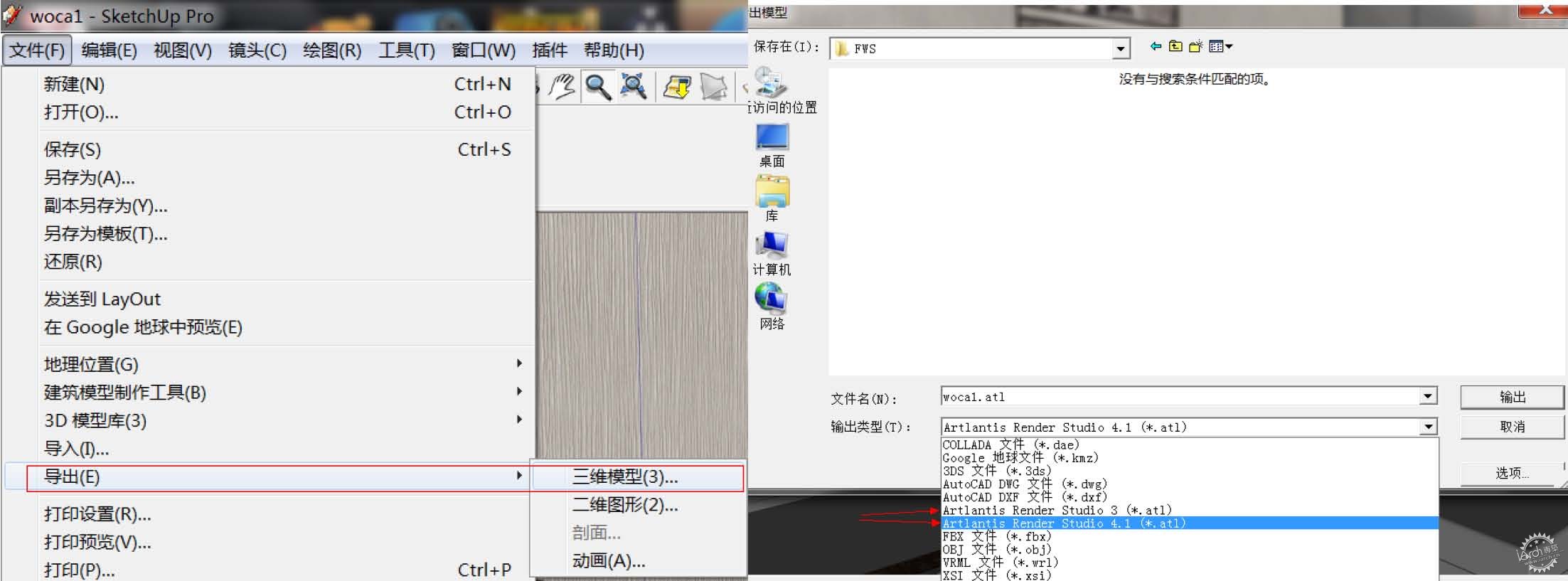Click the Get Models download icon
Viewport: 1568px width, 581px height.
(678, 87)
